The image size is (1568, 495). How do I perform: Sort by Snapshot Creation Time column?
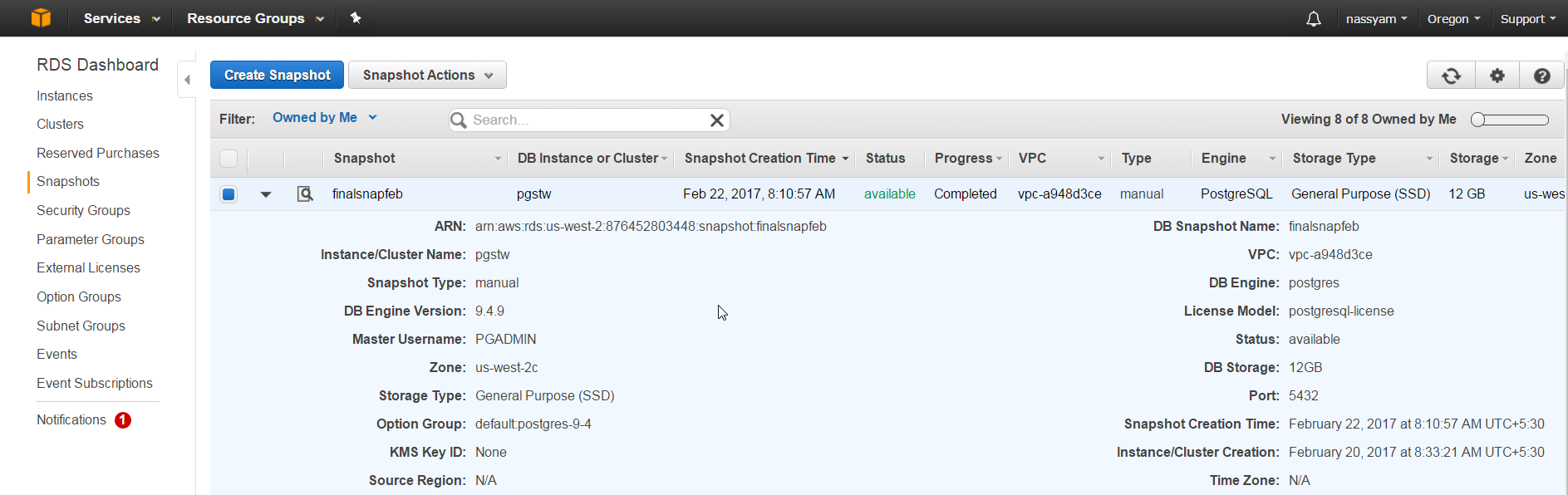(x=766, y=158)
